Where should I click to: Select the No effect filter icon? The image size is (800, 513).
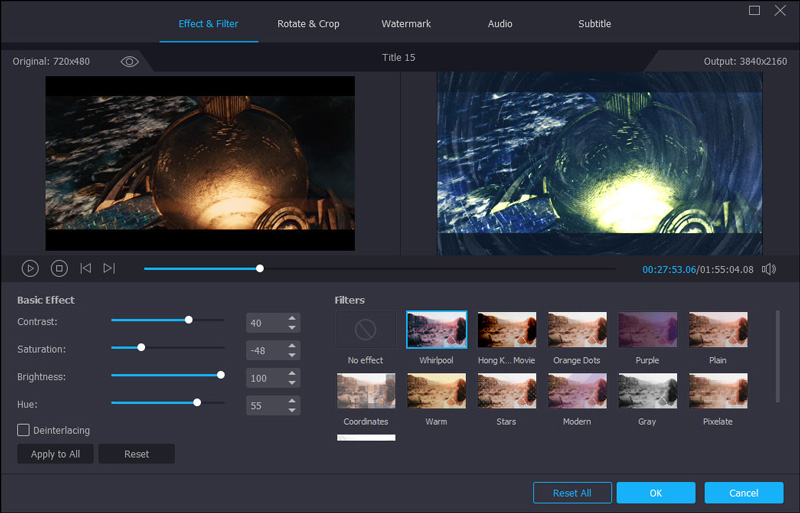365,329
